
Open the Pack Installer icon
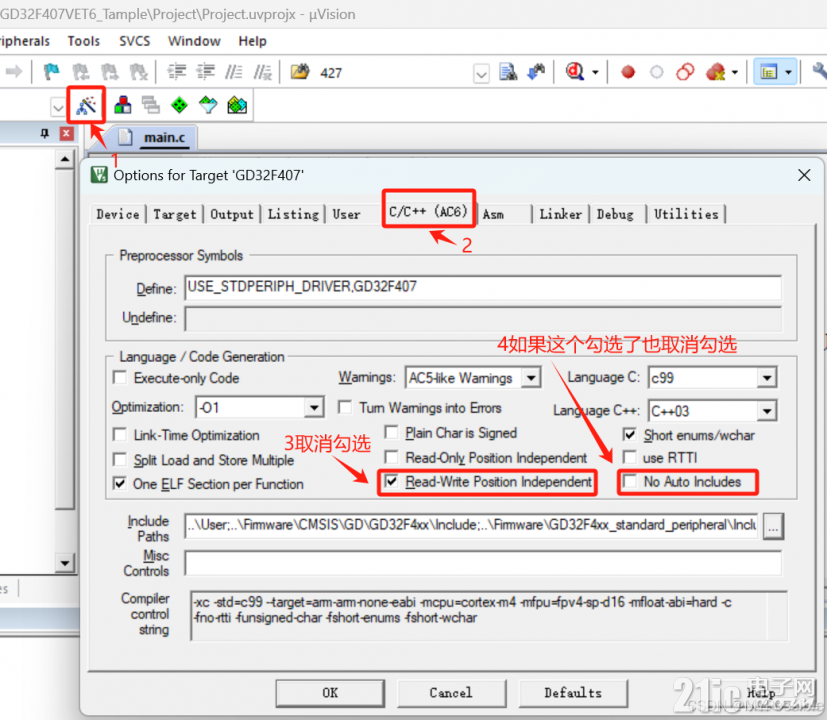coord(237,105)
